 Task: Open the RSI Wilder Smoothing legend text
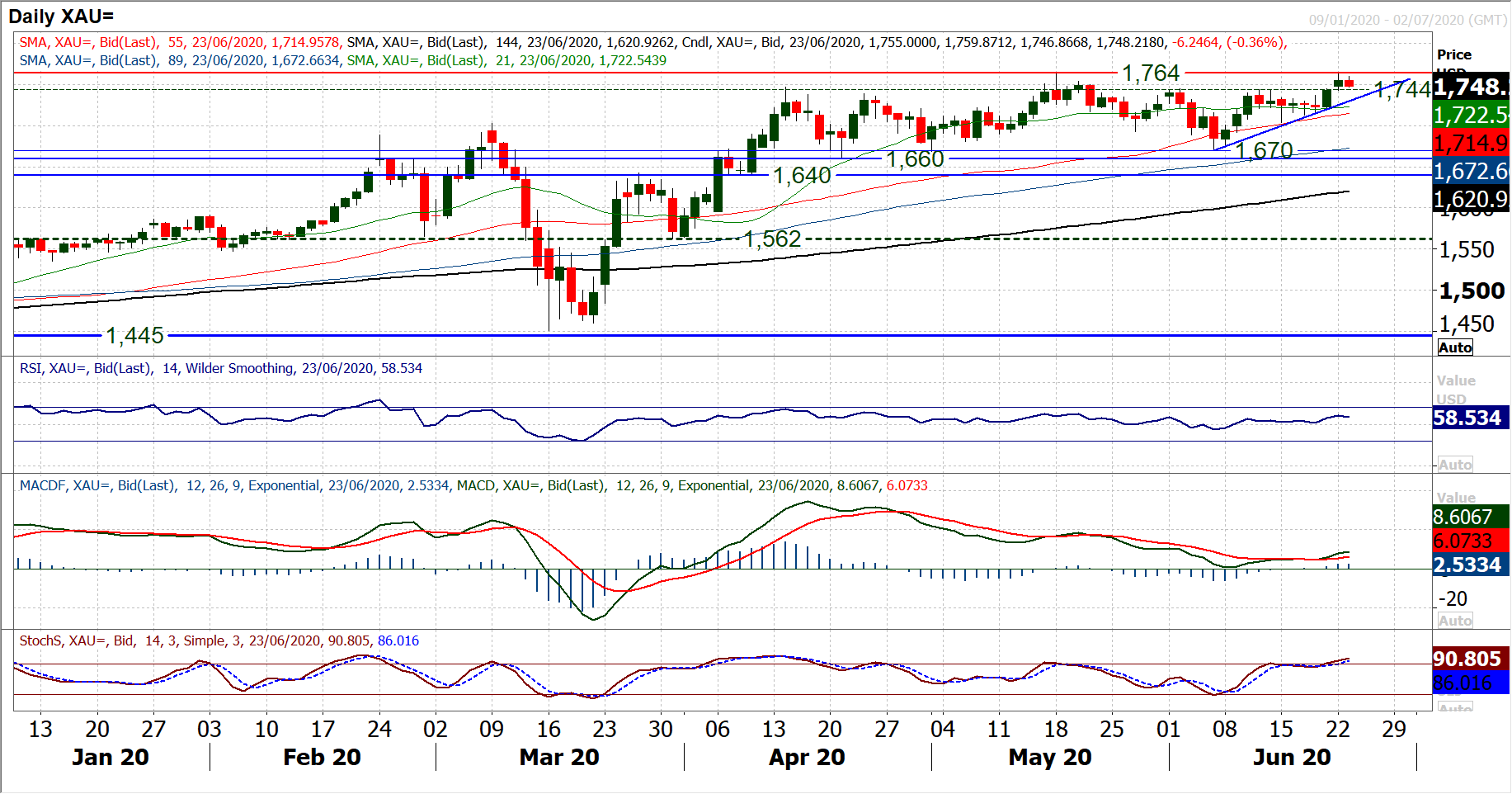(220, 368)
